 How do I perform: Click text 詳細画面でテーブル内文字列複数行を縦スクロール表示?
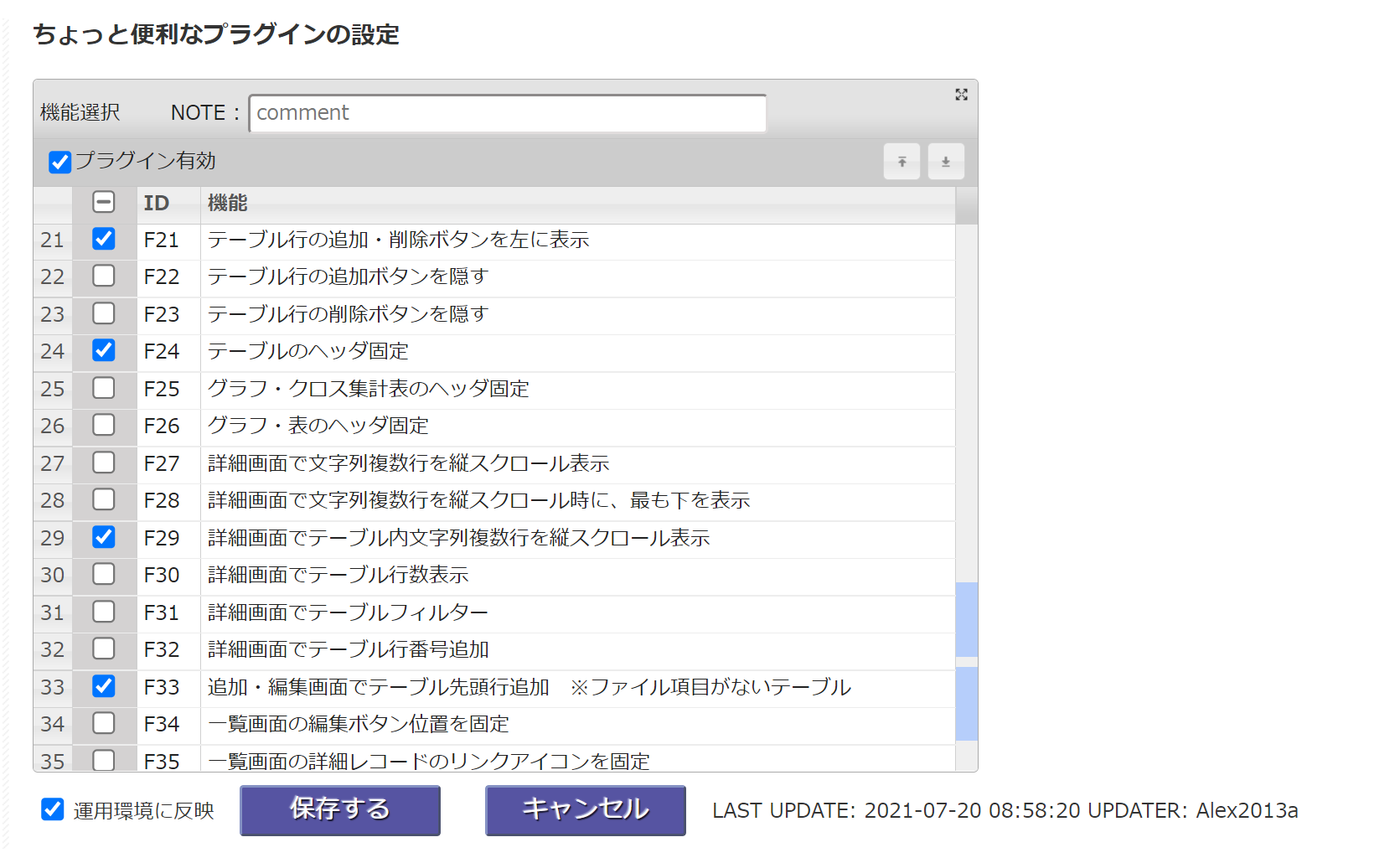459,538
